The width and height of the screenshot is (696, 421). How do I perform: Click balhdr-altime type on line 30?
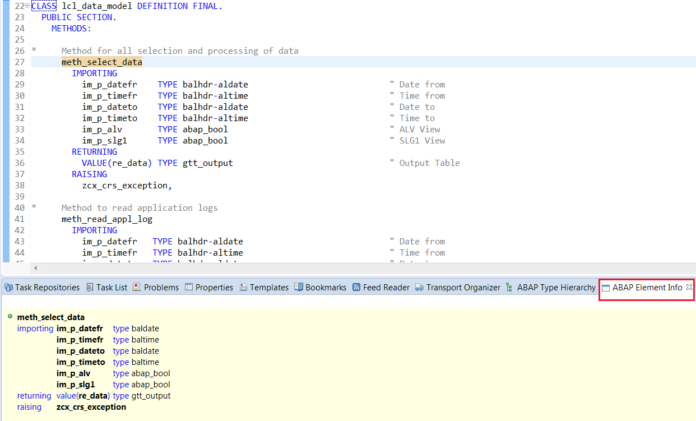[x=215, y=95]
